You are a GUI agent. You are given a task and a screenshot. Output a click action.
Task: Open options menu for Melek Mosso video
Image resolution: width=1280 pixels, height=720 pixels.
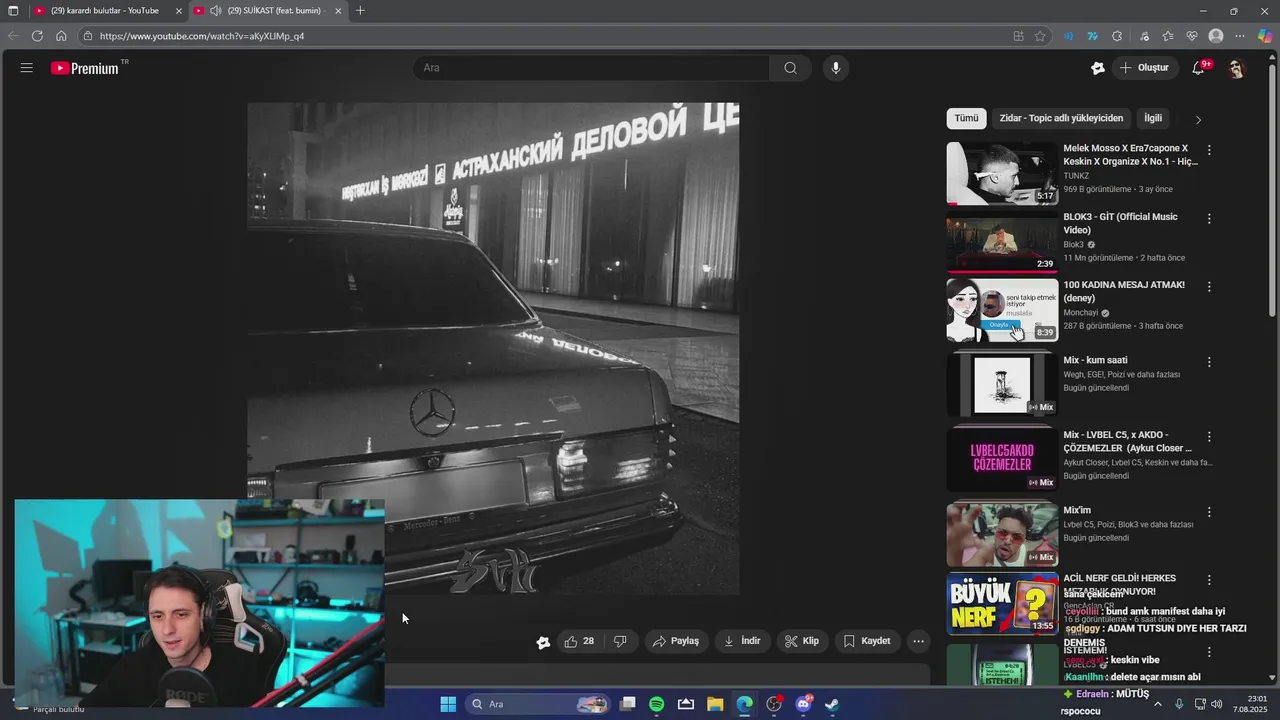coord(1209,150)
